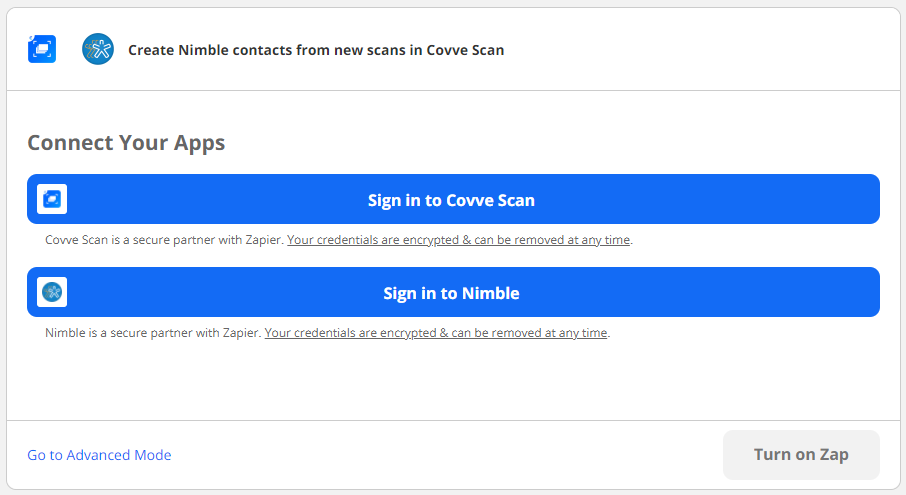Click the divider line above Advanced Mode
The height and width of the screenshot is (495, 906).
point(453,421)
